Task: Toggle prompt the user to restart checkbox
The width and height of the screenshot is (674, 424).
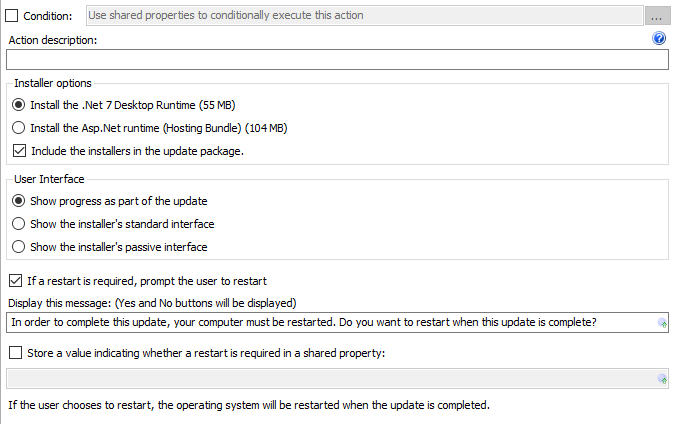Action: 15,281
